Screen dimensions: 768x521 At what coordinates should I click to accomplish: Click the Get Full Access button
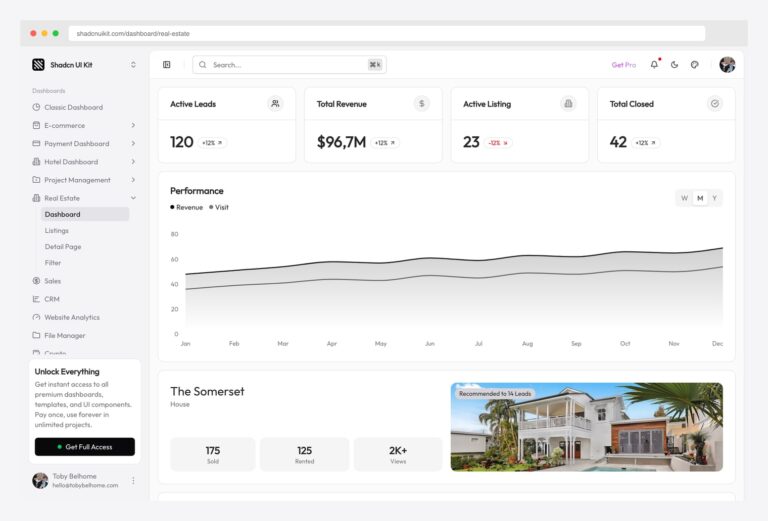point(85,447)
